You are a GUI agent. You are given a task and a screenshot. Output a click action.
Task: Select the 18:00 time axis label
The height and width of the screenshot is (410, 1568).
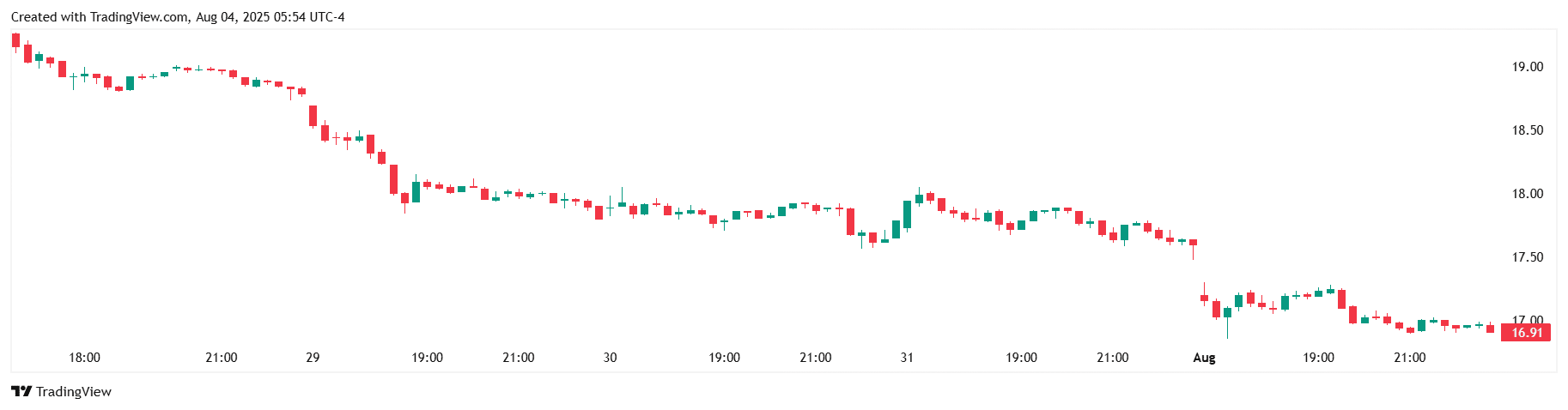click(x=84, y=358)
